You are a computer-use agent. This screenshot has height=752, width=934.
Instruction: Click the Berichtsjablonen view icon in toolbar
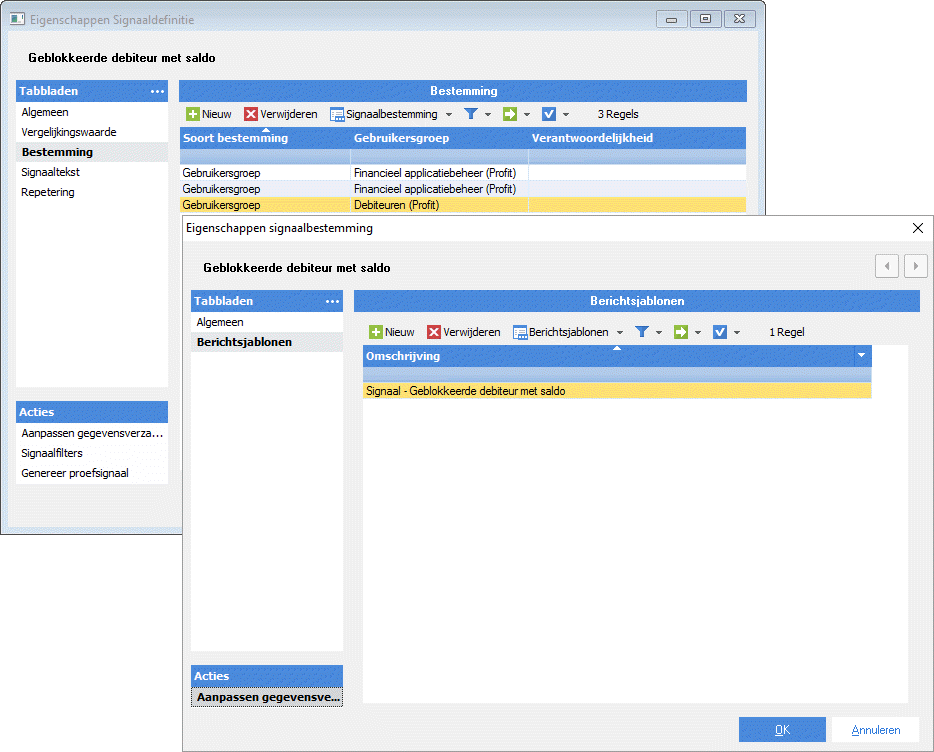pyautogui.click(x=520, y=332)
